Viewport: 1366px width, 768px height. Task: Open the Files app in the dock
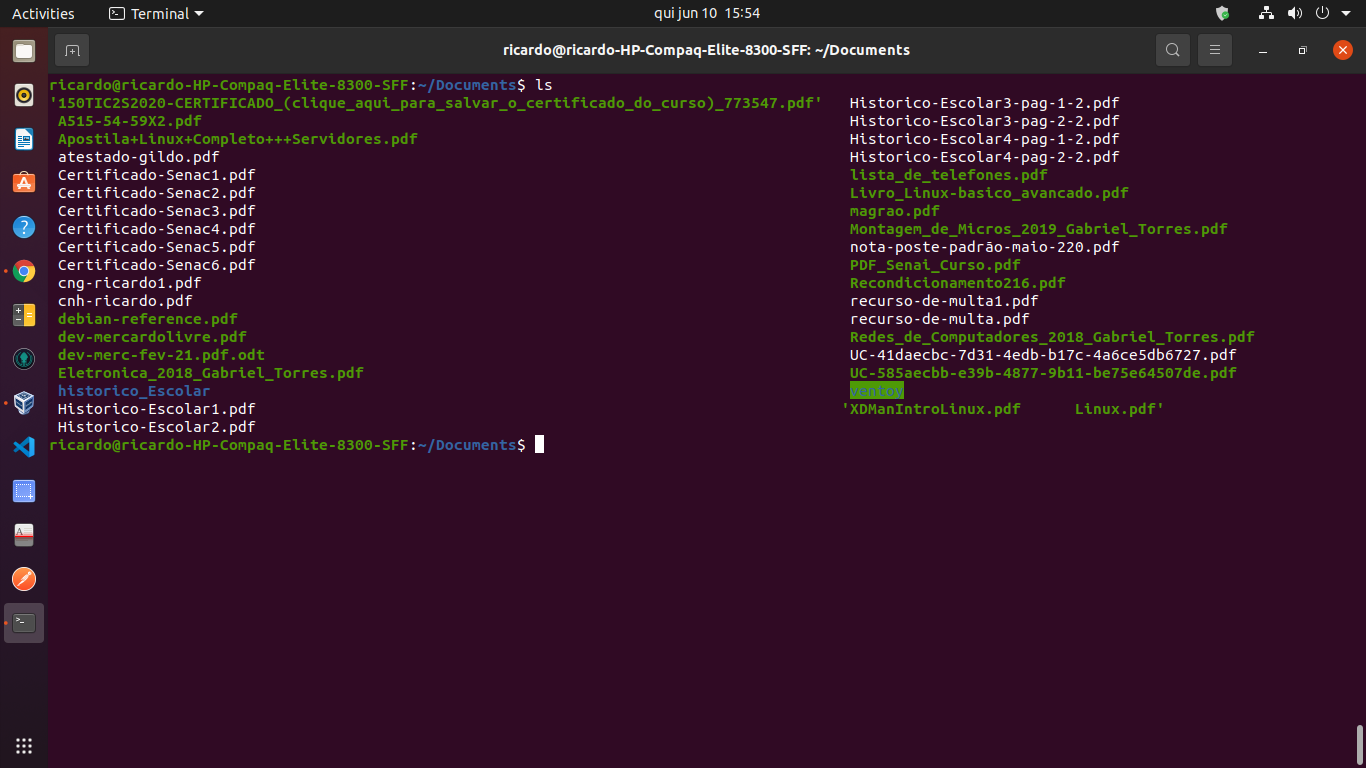24,51
